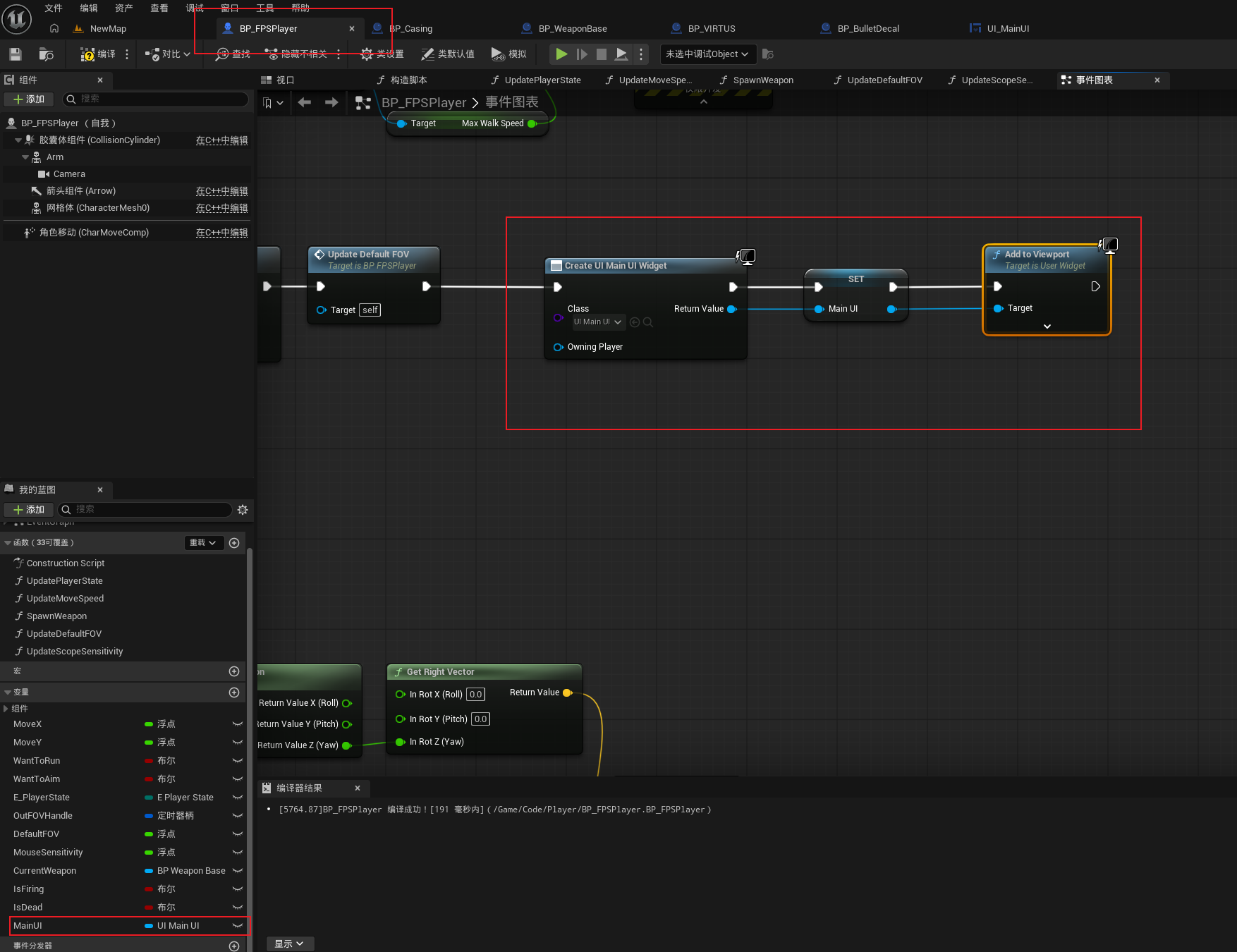Add a new macro with the plus icon

234,671
